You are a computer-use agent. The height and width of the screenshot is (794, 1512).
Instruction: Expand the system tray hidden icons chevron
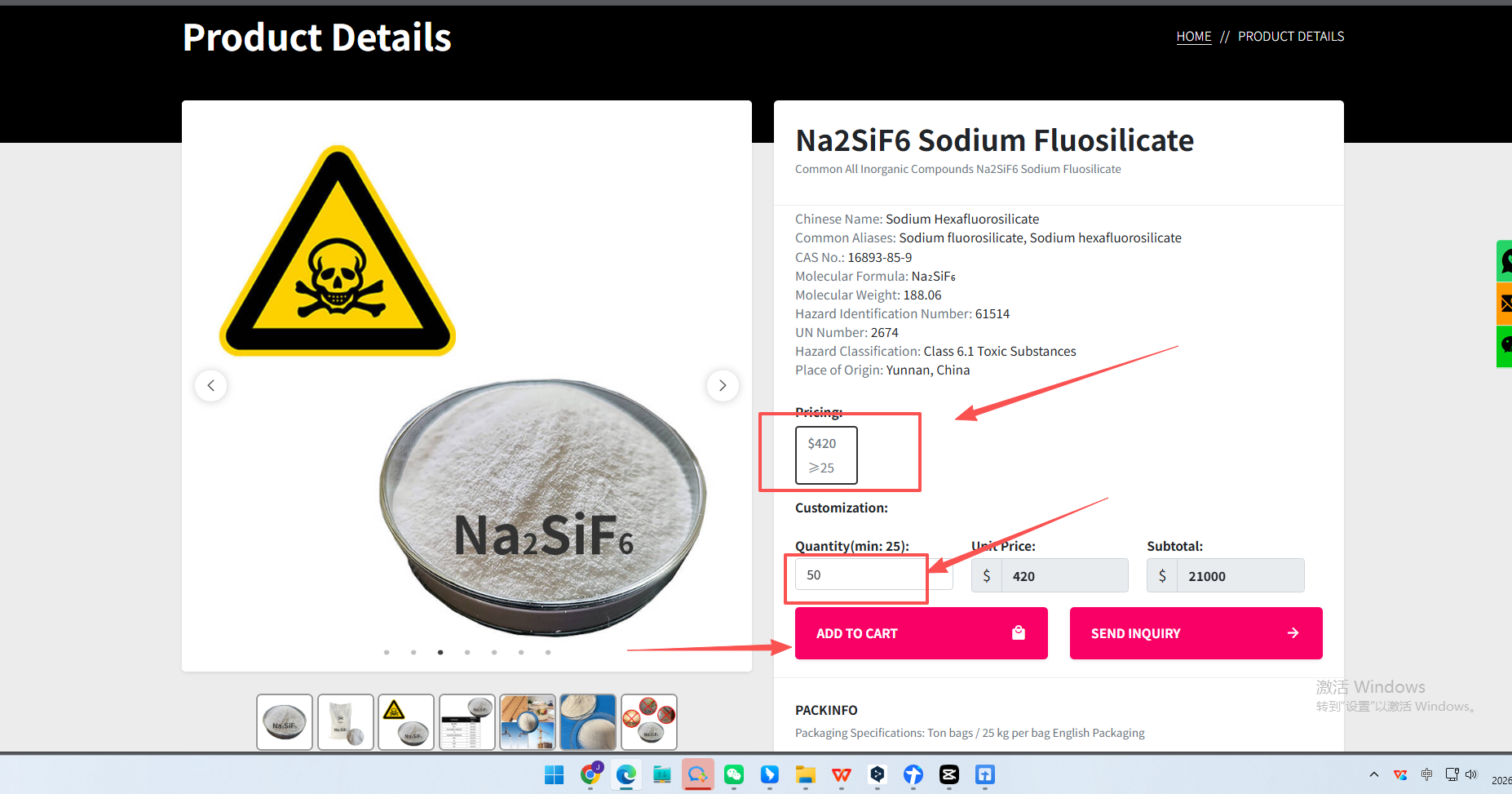tap(1374, 774)
